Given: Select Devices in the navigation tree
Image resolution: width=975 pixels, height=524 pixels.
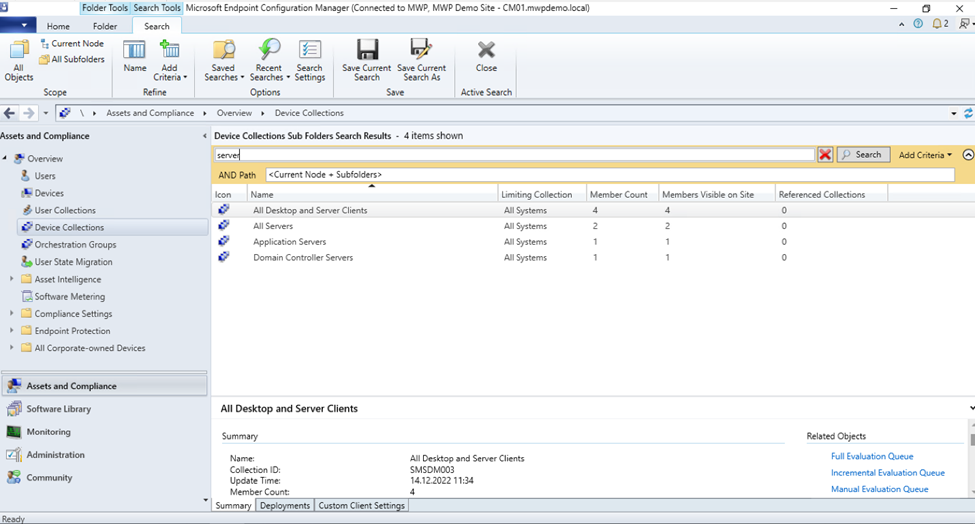Looking at the screenshot, I should (x=49, y=193).
